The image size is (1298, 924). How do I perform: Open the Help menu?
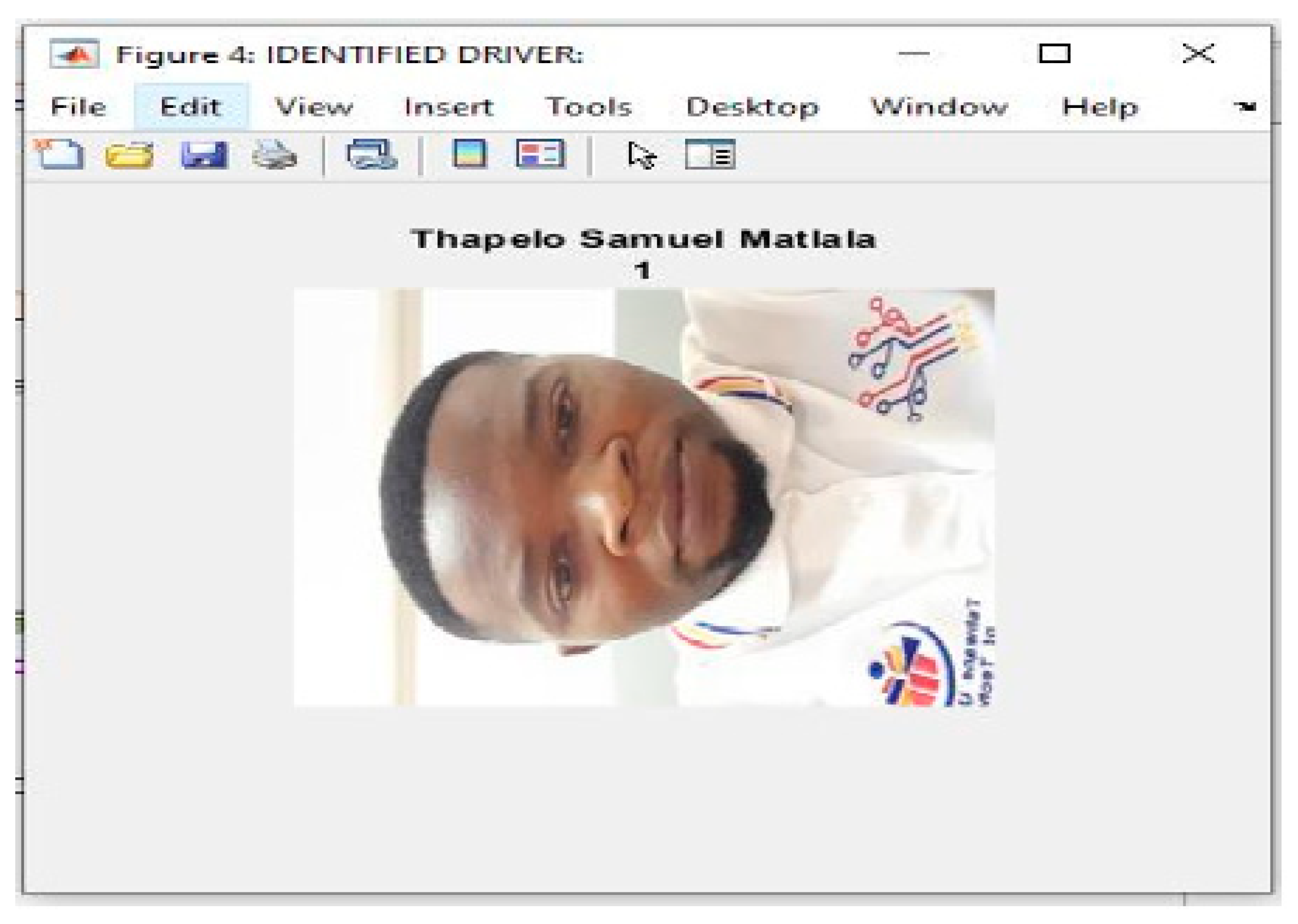[1099, 107]
